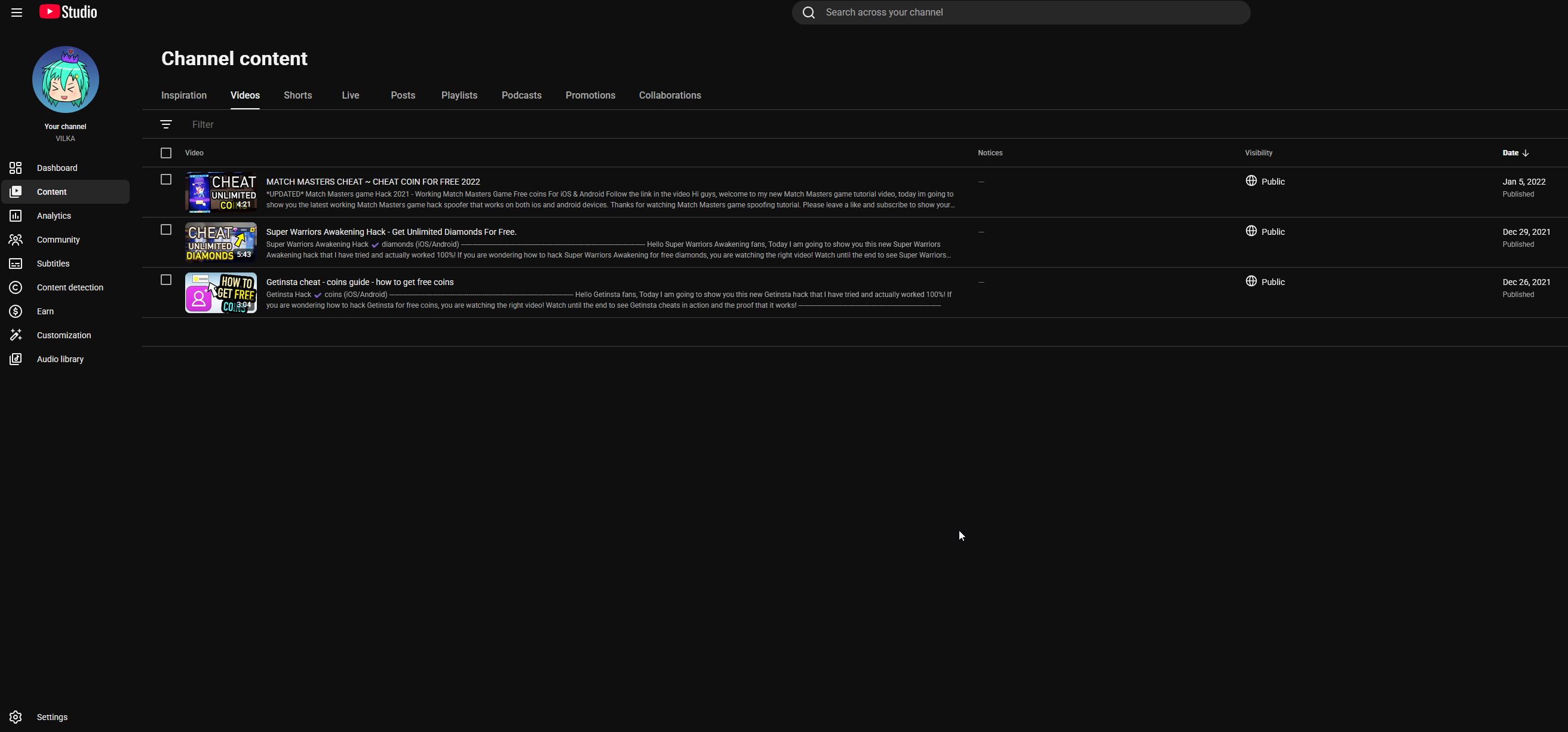The image size is (1568, 732).
Task: Switch to the Playlists tab
Action: tap(459, 96)
